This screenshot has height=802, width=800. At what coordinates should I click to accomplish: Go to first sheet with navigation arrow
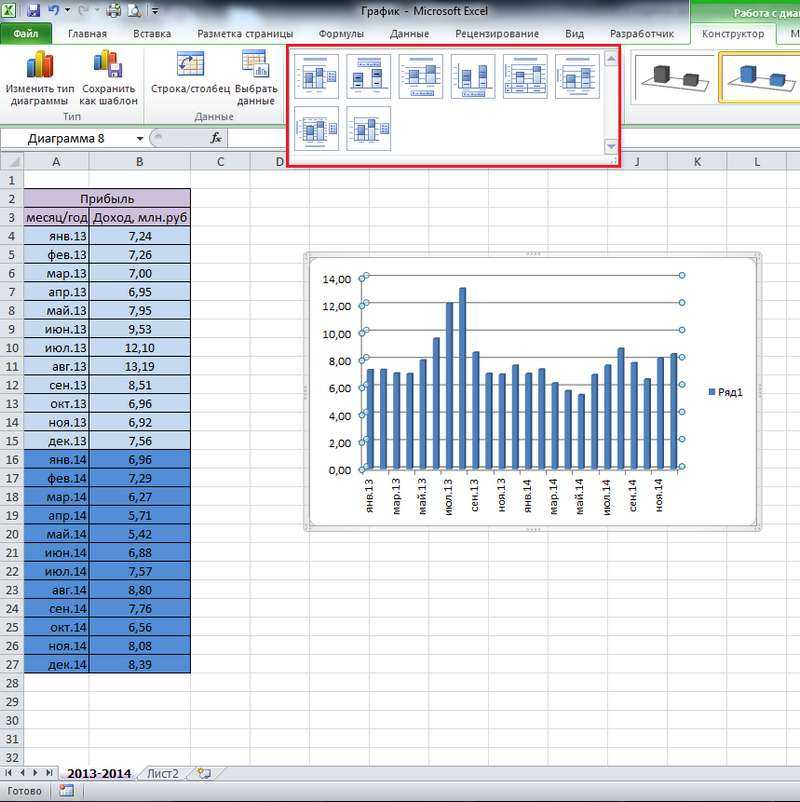8,773
